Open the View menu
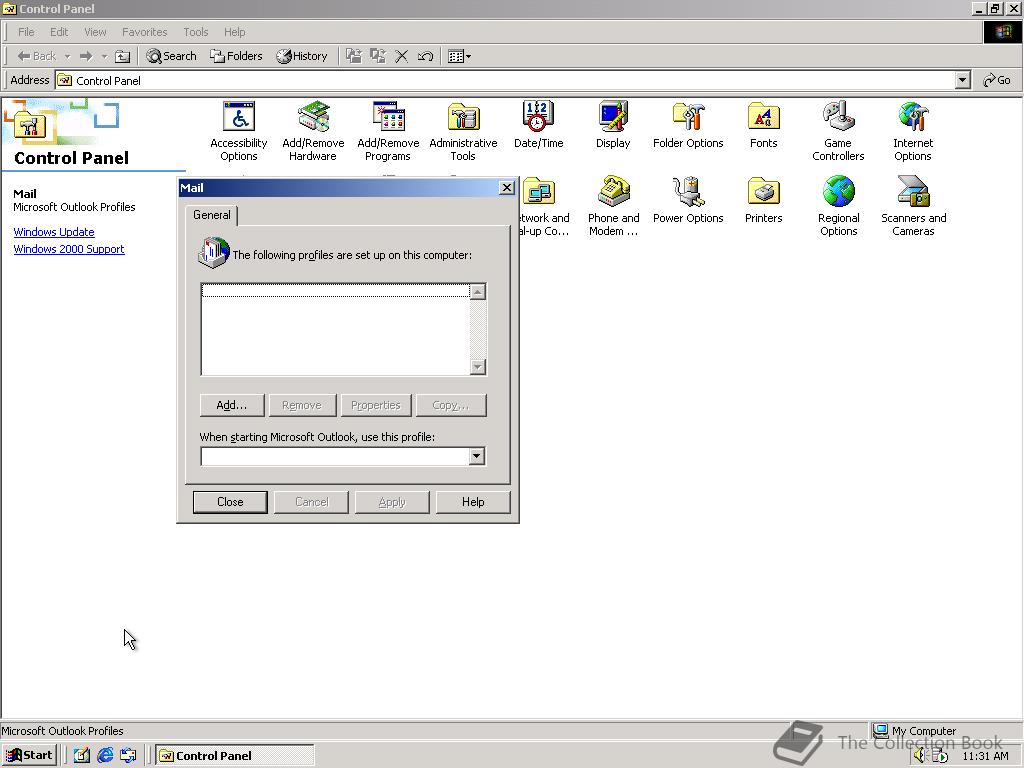The width and height of the screenshot is (1024, 768). pos(95,32)
